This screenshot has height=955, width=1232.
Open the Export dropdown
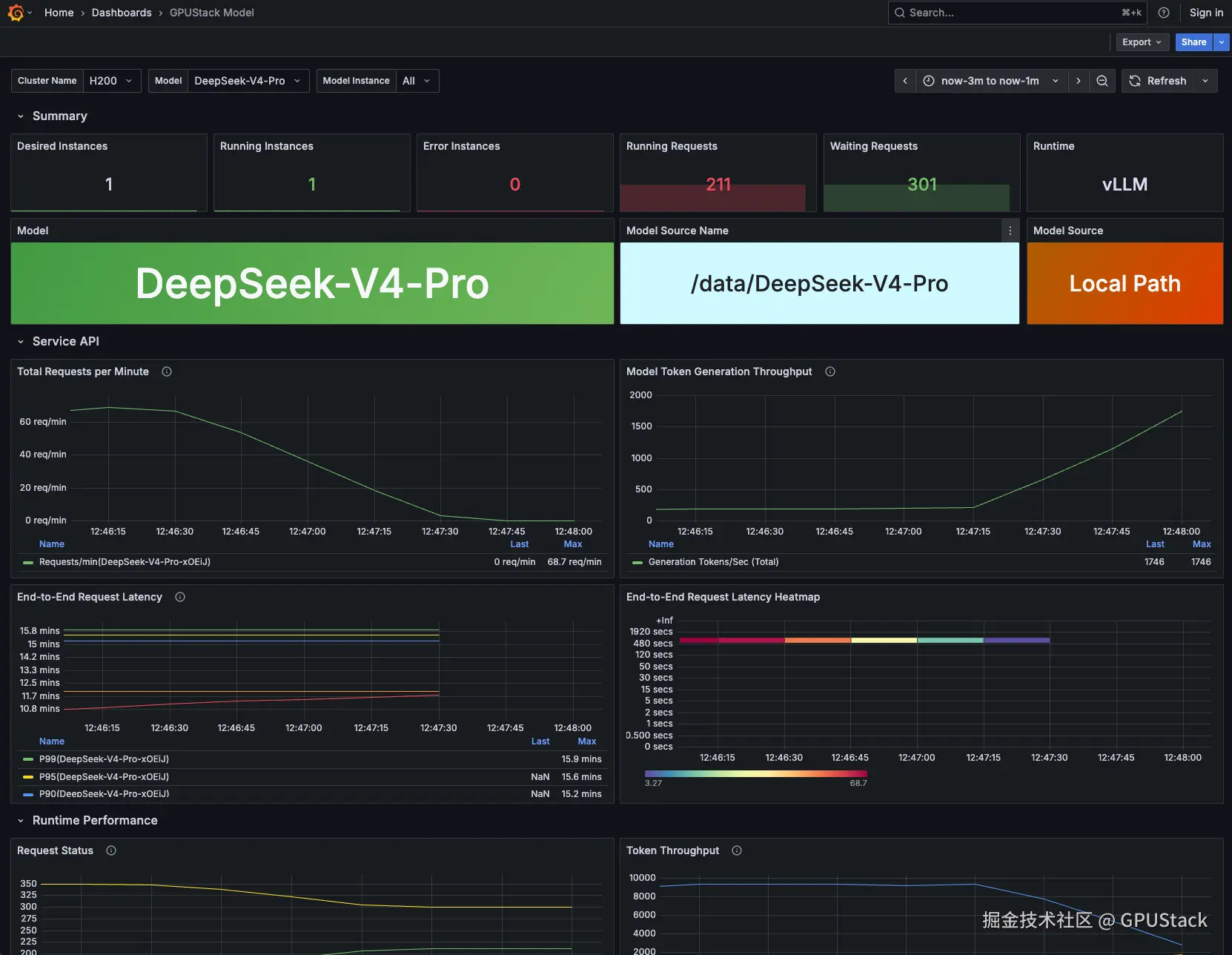1142,42
